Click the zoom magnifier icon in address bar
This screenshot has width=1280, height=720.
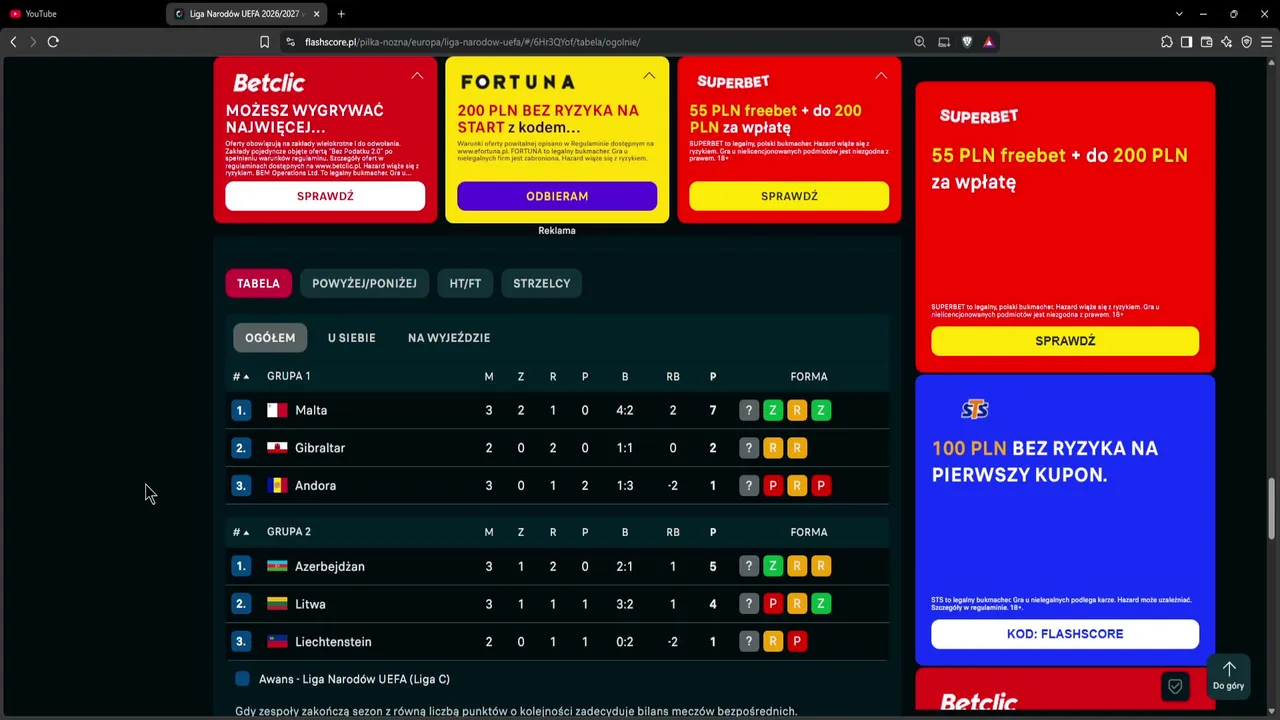(x=920, y=42)
